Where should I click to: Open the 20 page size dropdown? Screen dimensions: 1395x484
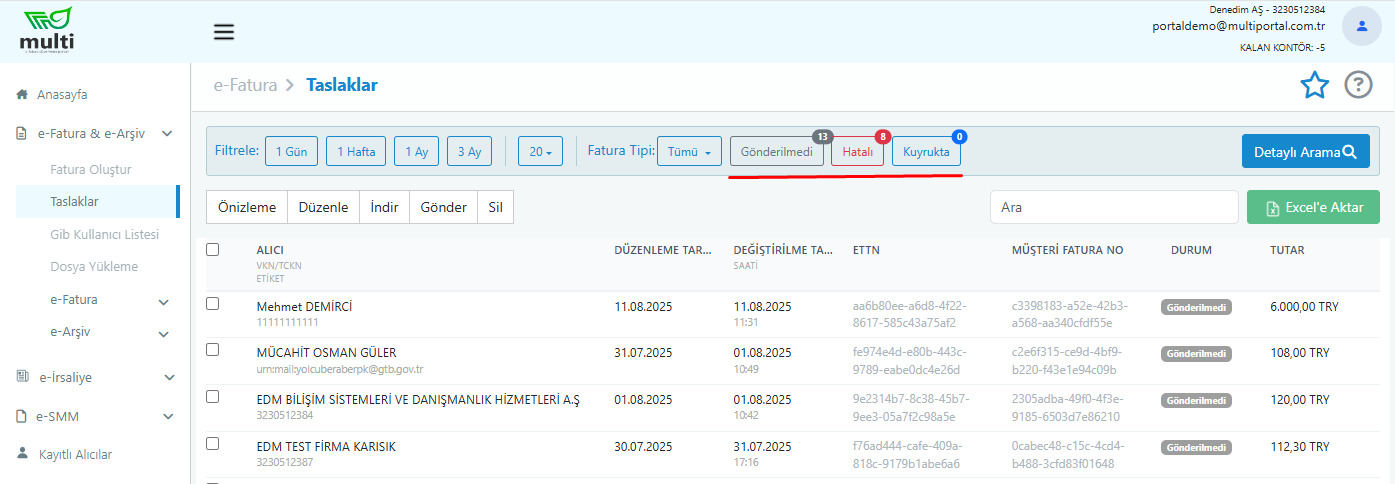(540, 152)
